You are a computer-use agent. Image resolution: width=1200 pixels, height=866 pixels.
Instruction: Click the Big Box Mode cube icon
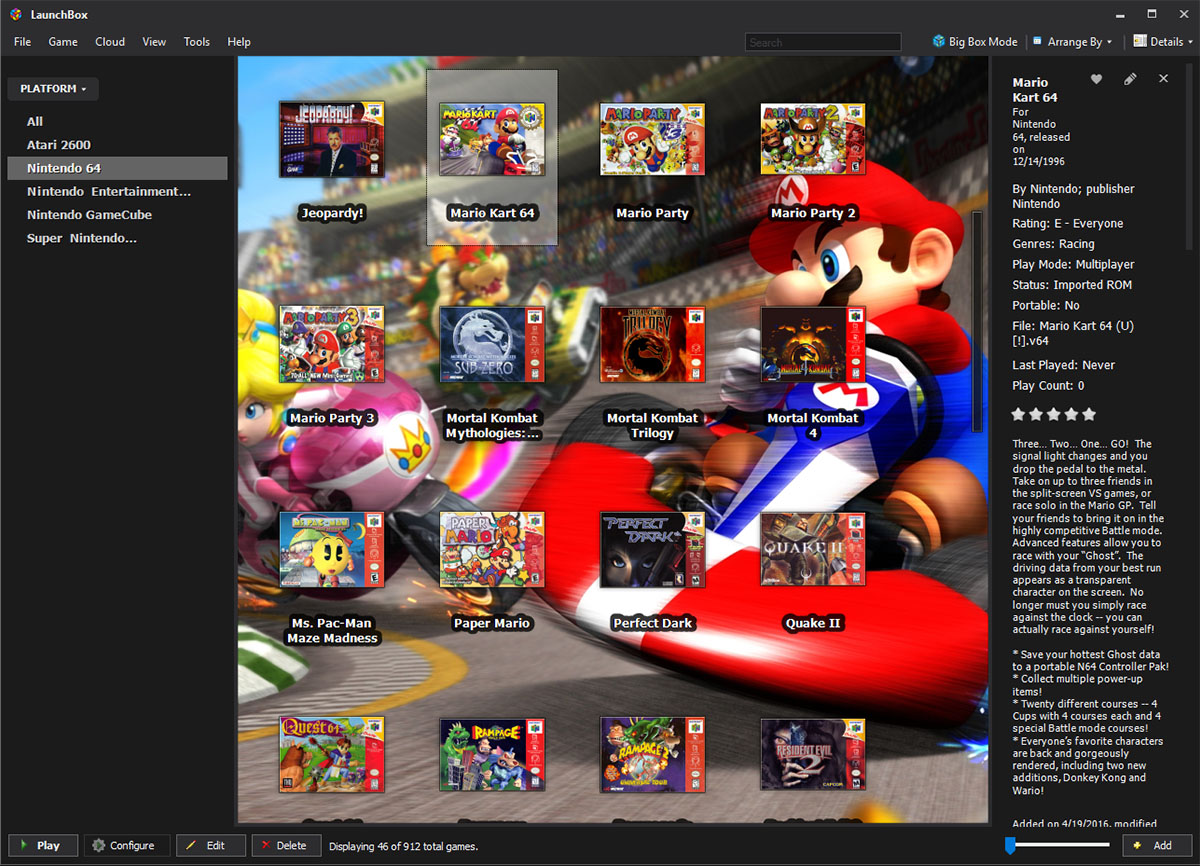(x=938, y=42)
